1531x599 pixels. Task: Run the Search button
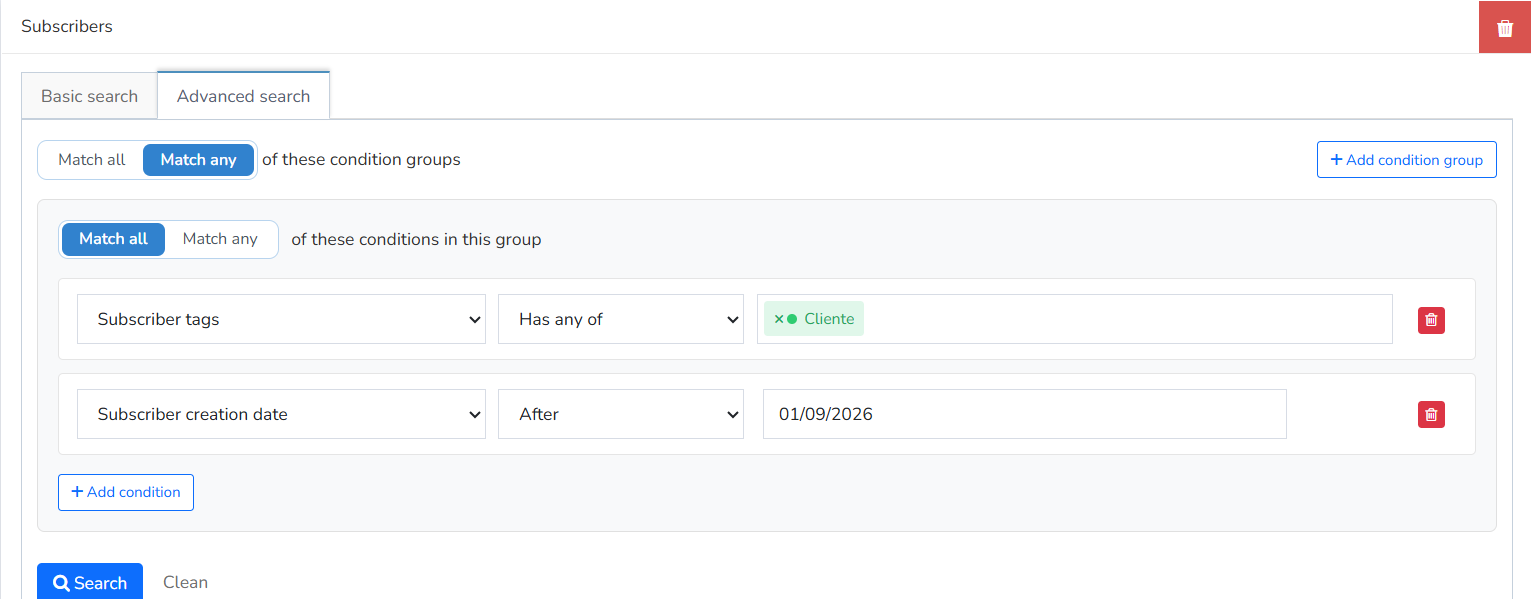click(x=90, y=582)
